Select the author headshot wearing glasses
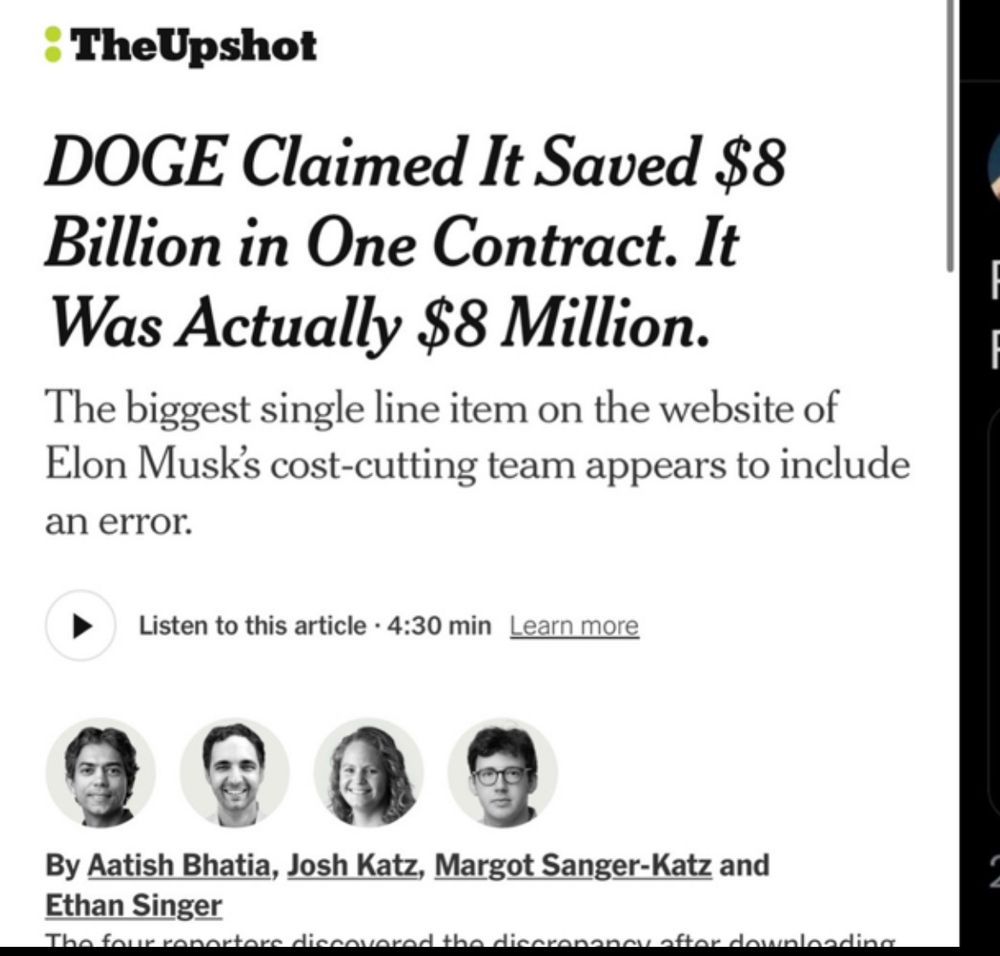Viewport: 1000px width, 956px height. [503, 773]
